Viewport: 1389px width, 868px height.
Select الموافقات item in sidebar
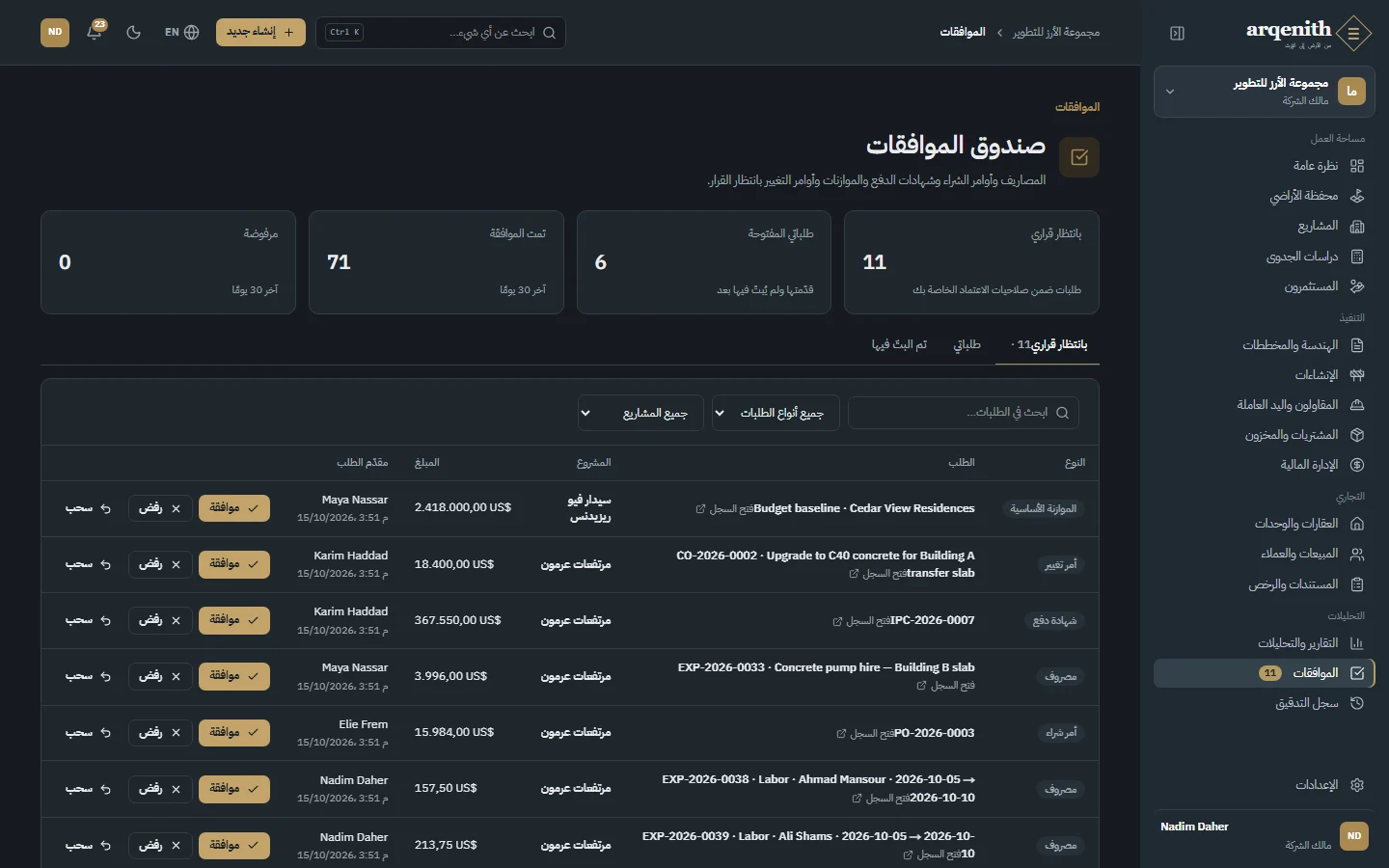(x=1264, y=673)
